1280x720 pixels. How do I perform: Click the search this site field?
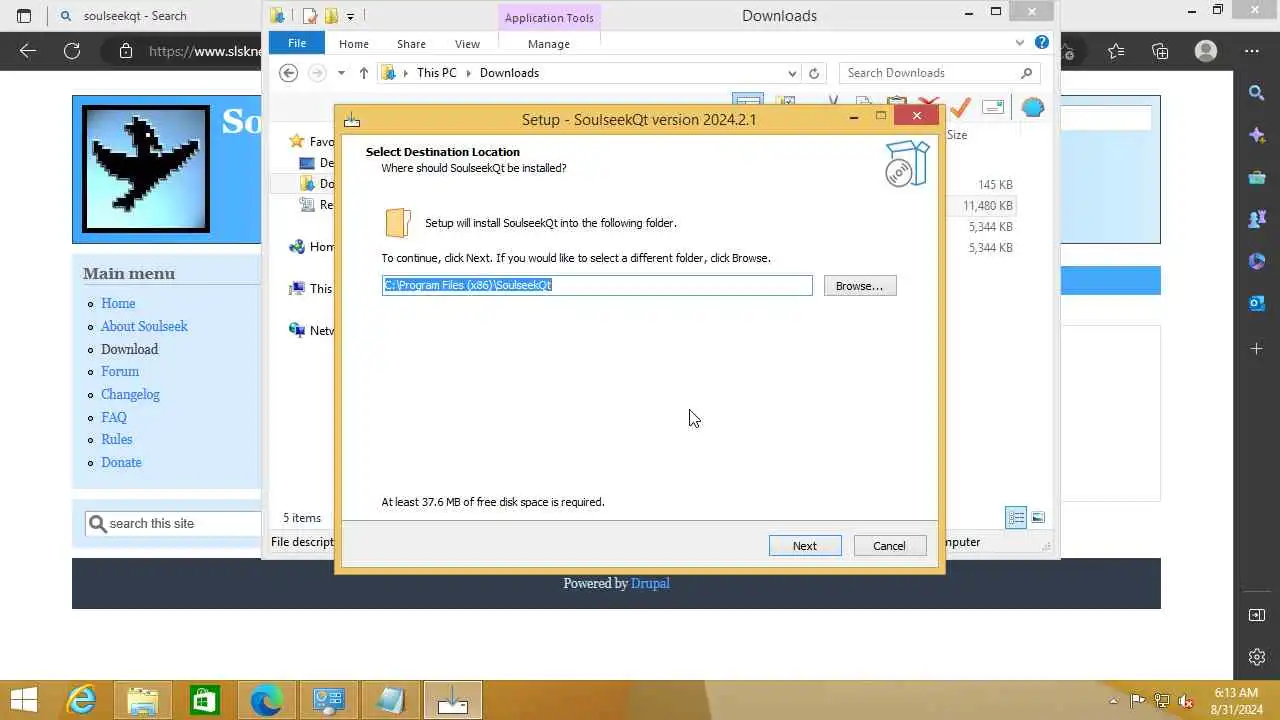(172, 523)
